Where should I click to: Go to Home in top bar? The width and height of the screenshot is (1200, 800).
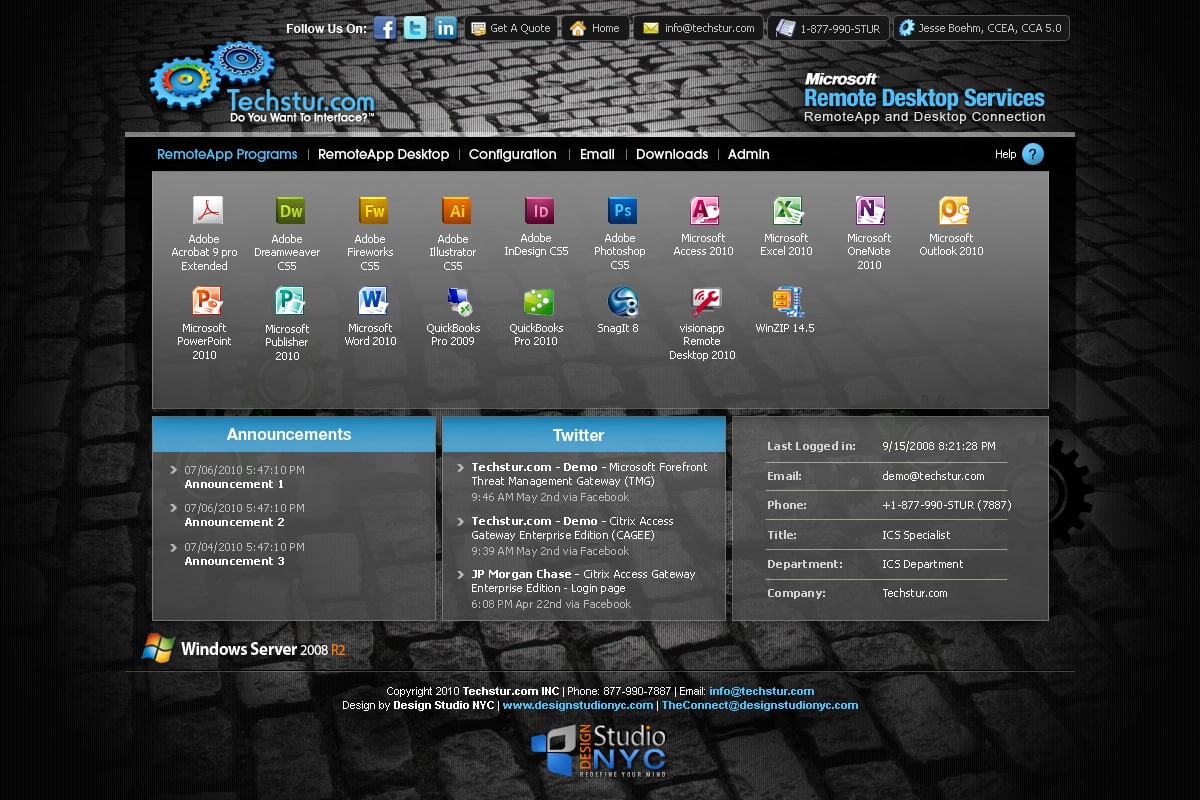click(x=596, y=28)
